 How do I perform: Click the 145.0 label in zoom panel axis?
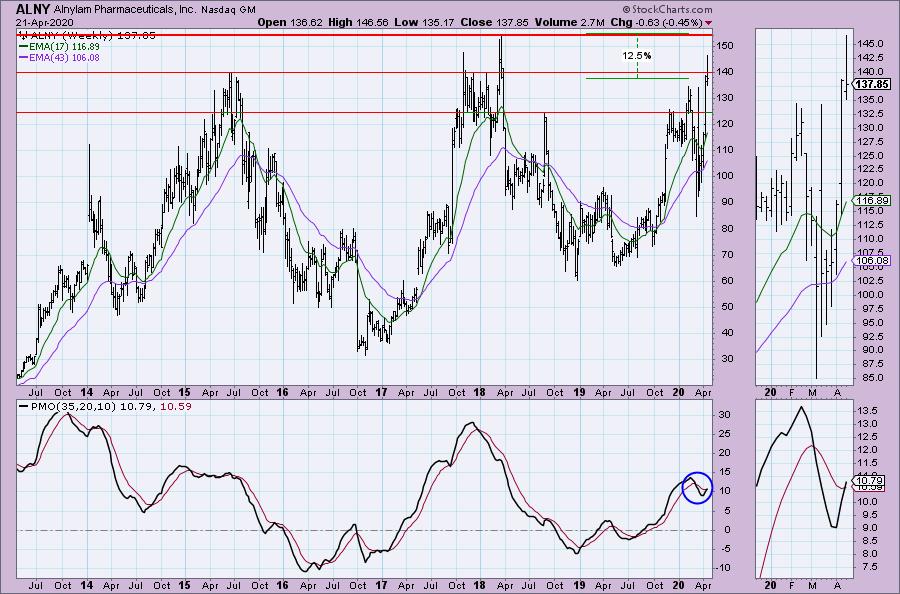click(x=871, y=44)
